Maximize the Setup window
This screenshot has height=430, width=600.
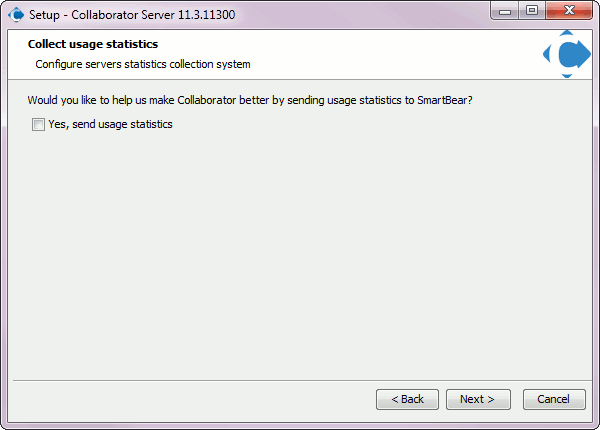pos(532,11)
